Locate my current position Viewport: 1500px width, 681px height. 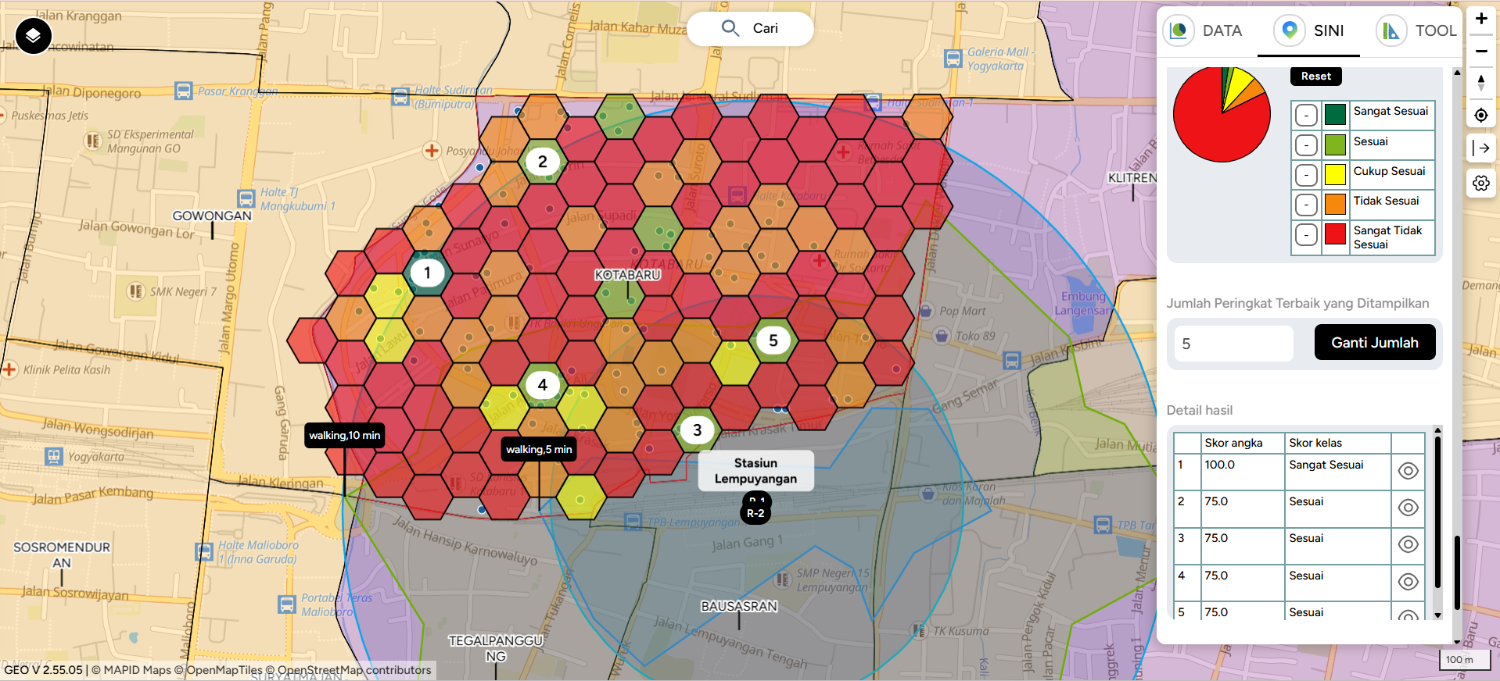[1481, 115]
